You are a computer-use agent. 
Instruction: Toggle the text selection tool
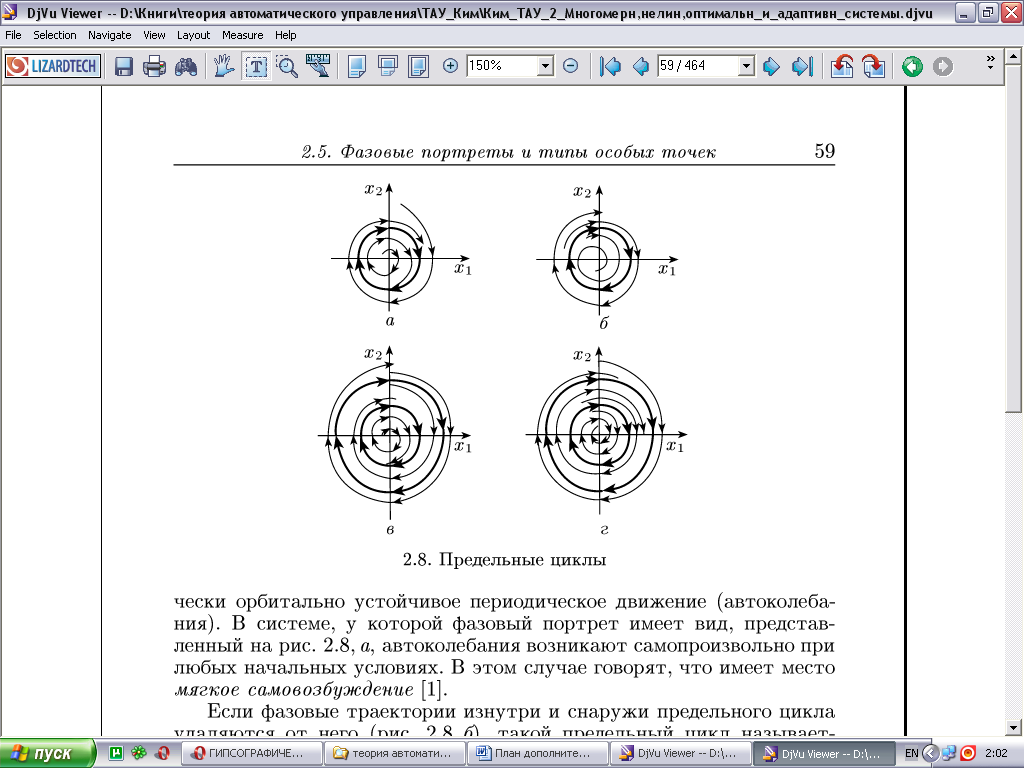click(x=256, y=66)
